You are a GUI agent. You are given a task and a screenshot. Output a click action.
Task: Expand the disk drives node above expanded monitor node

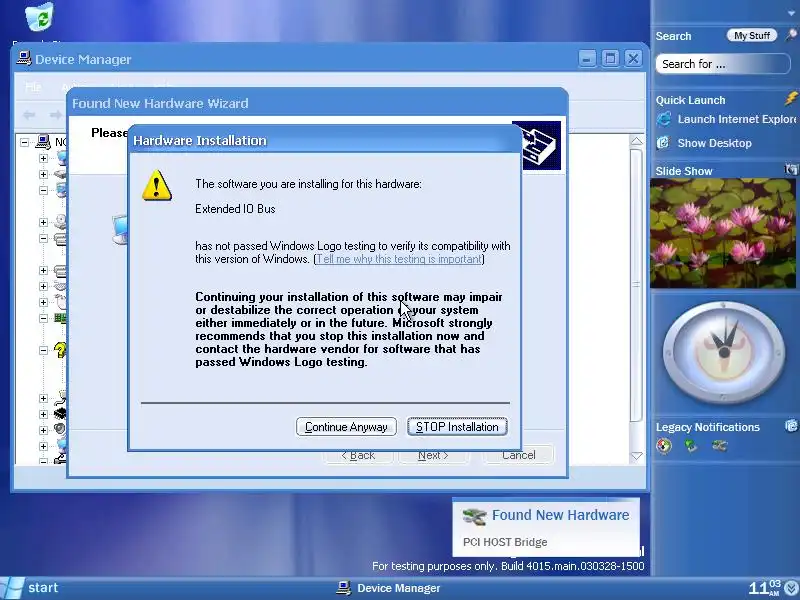point(43,174)
